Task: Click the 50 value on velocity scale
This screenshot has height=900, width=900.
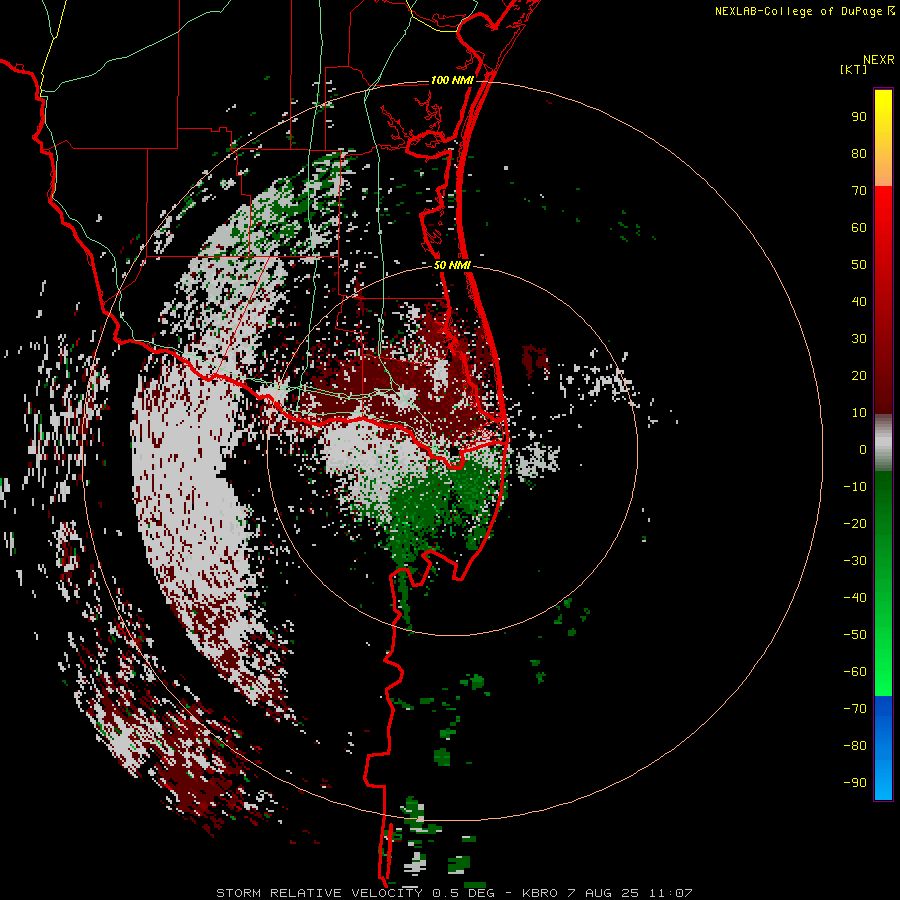Action: point(859,265)
